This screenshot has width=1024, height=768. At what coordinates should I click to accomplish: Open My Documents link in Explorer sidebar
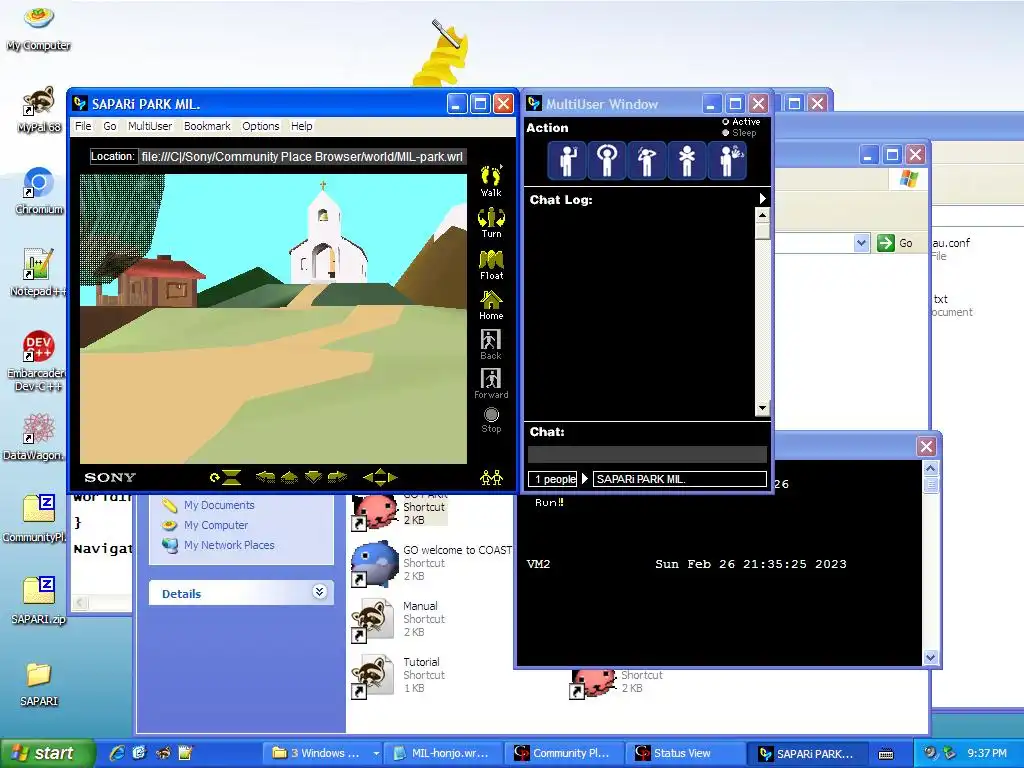pyautogui.click(x=219, y=505)
